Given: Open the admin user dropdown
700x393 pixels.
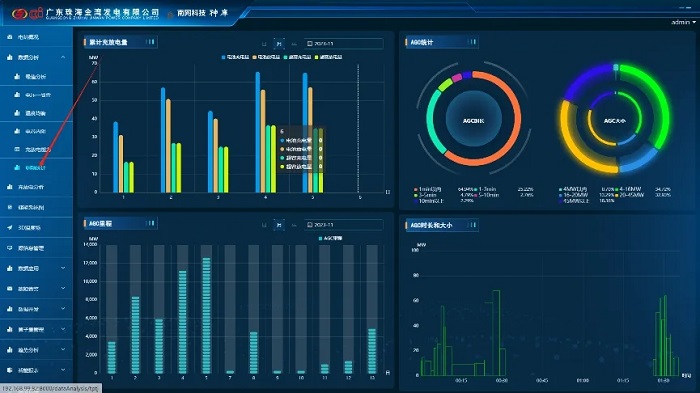Looking at the screenshot, I should coord(683,22).
